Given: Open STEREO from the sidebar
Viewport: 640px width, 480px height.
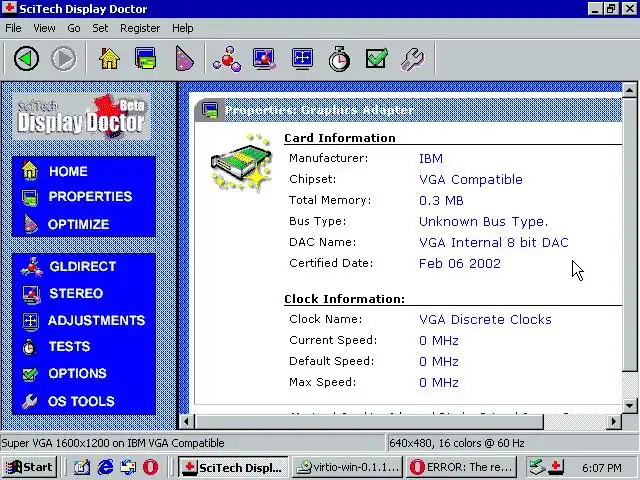Looking at the screenshot, I should [x=76, y=293].
